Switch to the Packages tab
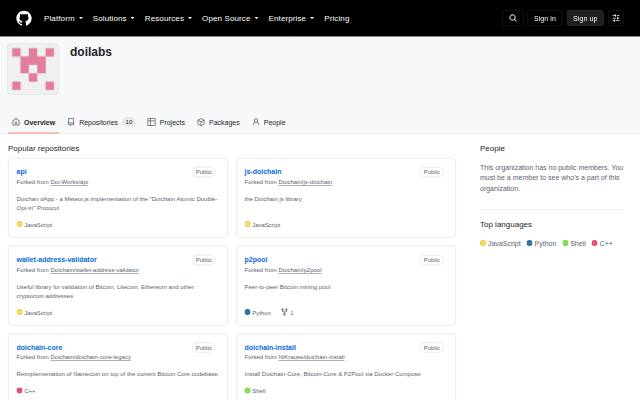This screenshot has height=400, width=640. [x=218, y=122]
